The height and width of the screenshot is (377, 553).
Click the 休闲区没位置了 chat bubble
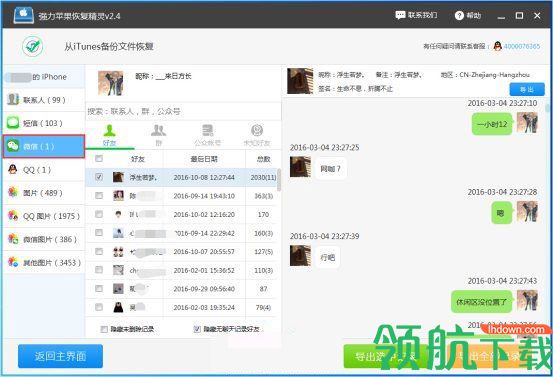[x=481, y=302]
